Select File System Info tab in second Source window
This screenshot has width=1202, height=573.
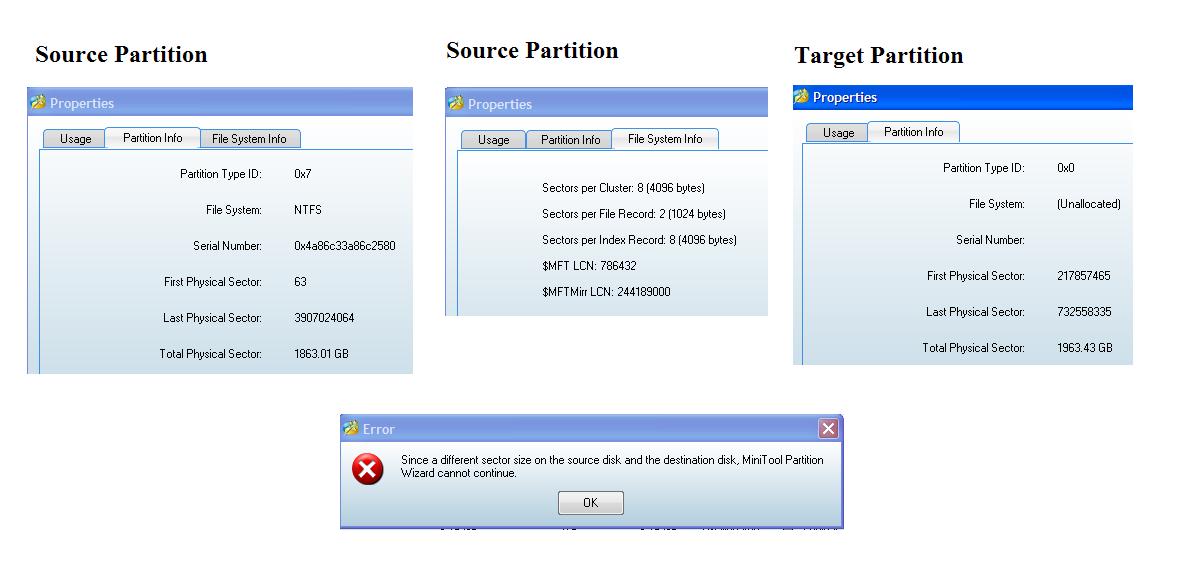[x=665, y=139]
